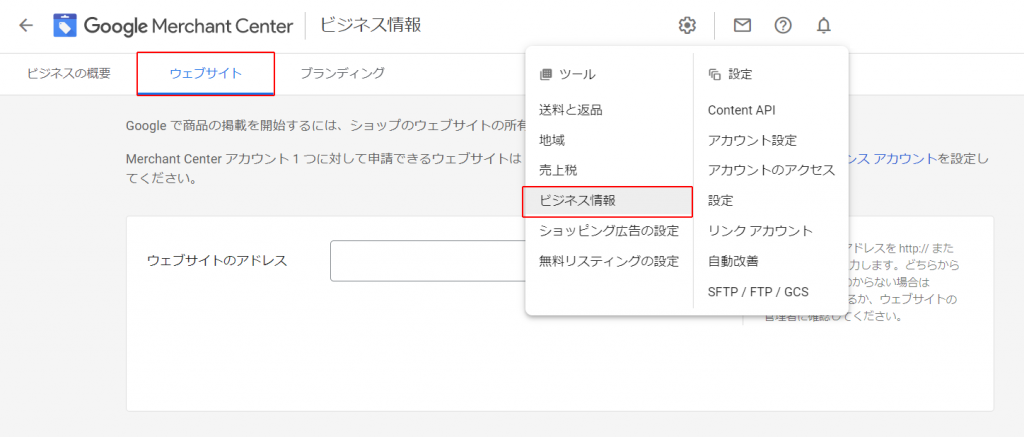Click the Google Merchant Center logo
Image resolution: width=1024 pixels, height=437 pixels.
173,25
